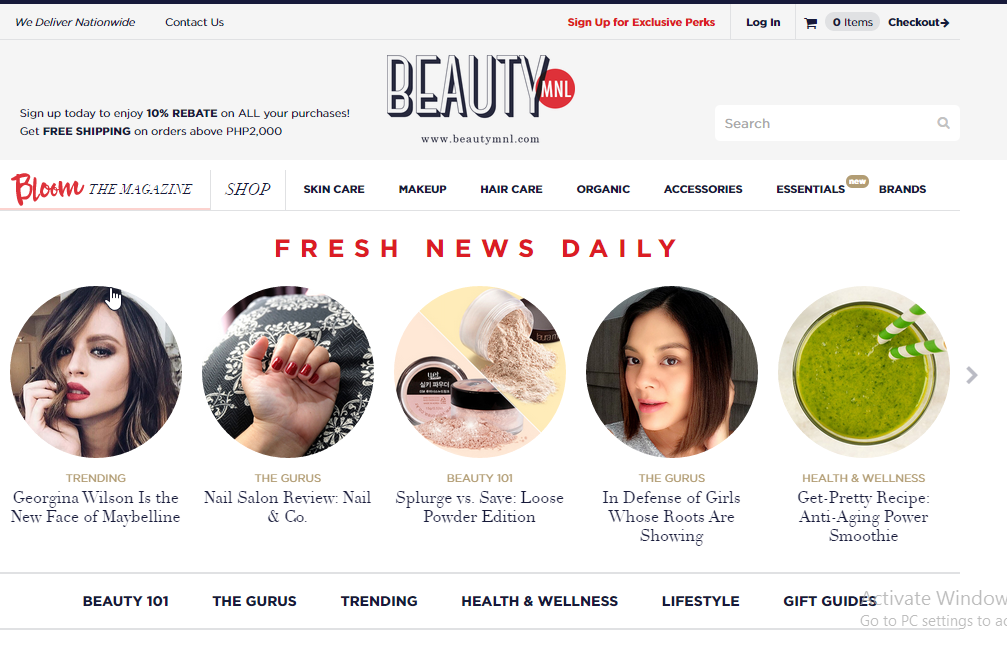Viewport: 1007px width, 661px height.
Task: Click the Checkout arrow link
Action: pos(918,22)
